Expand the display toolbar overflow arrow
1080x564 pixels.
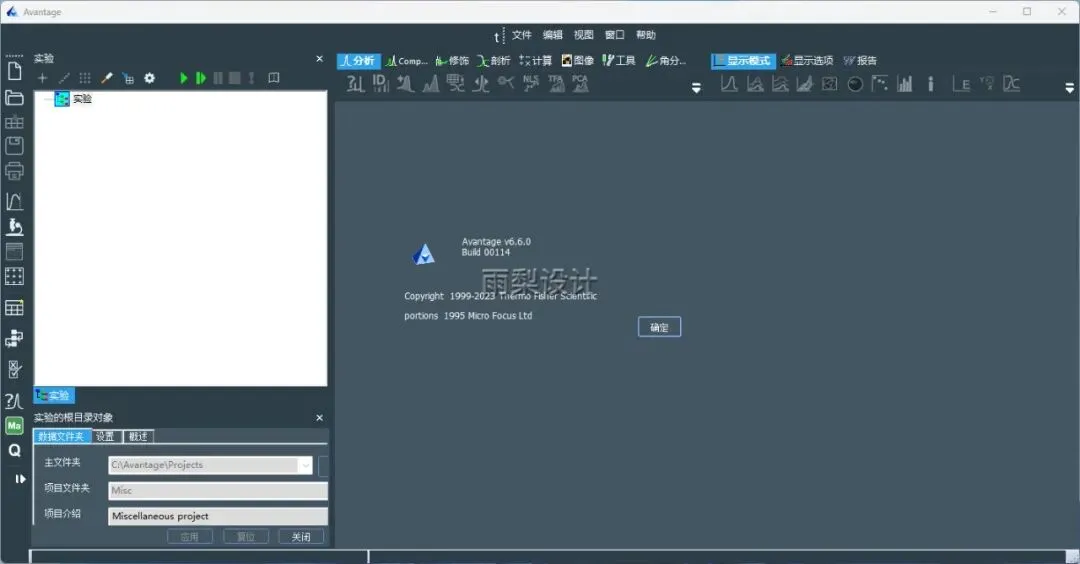click(1070, 88)
